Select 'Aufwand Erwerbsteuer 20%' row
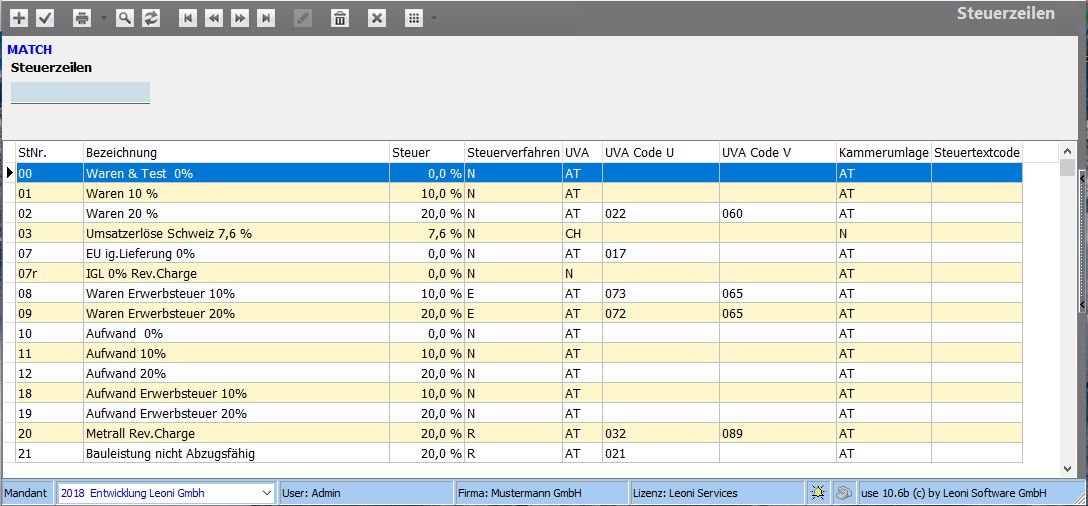Screen dimensions: 1088x506 click(519, 414)
